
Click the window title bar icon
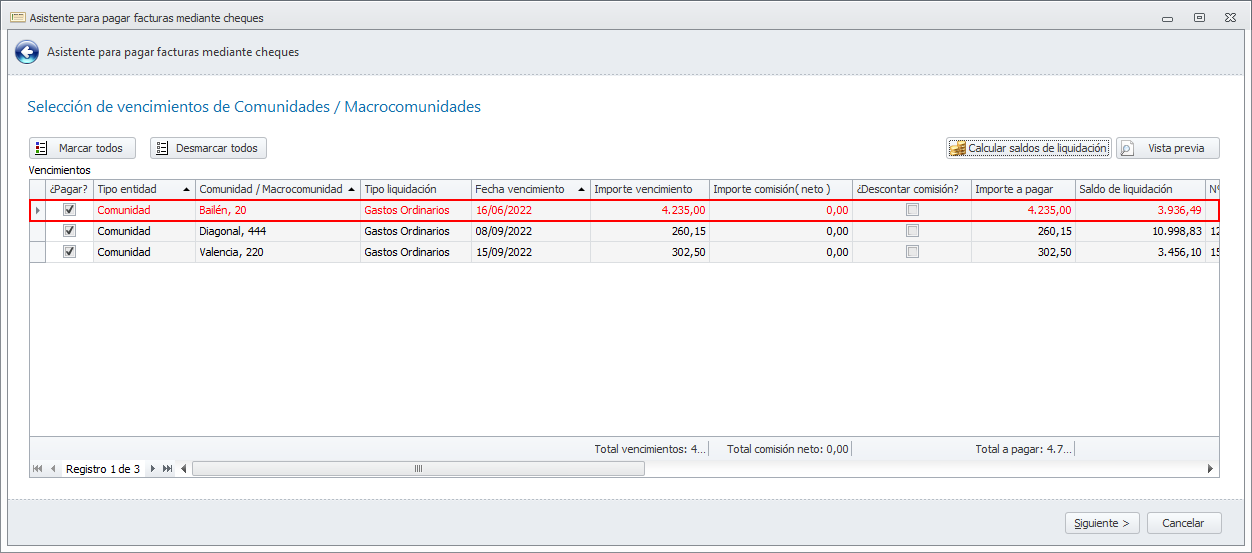click(x=17, y=18)
